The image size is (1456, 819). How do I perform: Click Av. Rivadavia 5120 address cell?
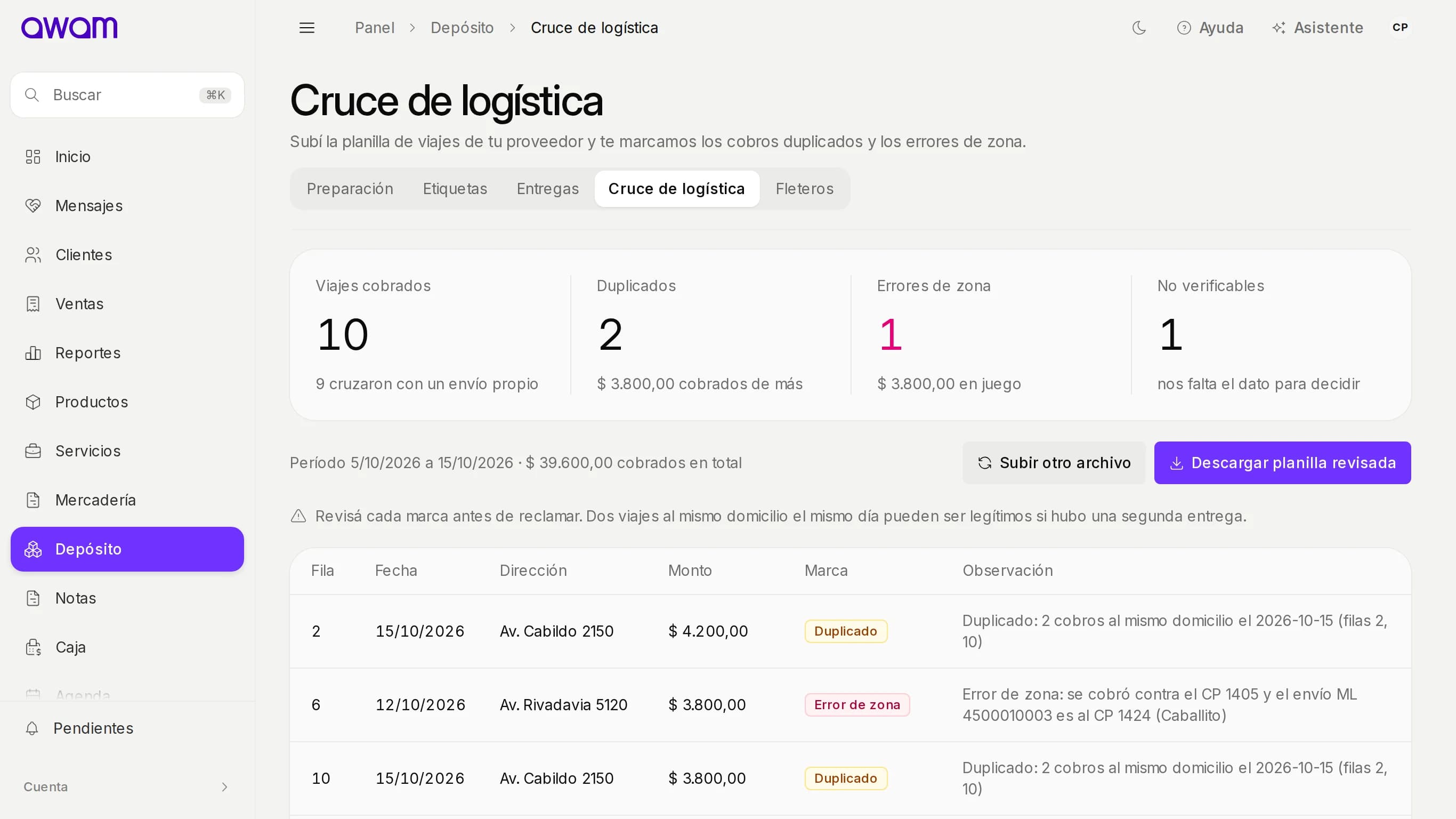pos(563,705)
